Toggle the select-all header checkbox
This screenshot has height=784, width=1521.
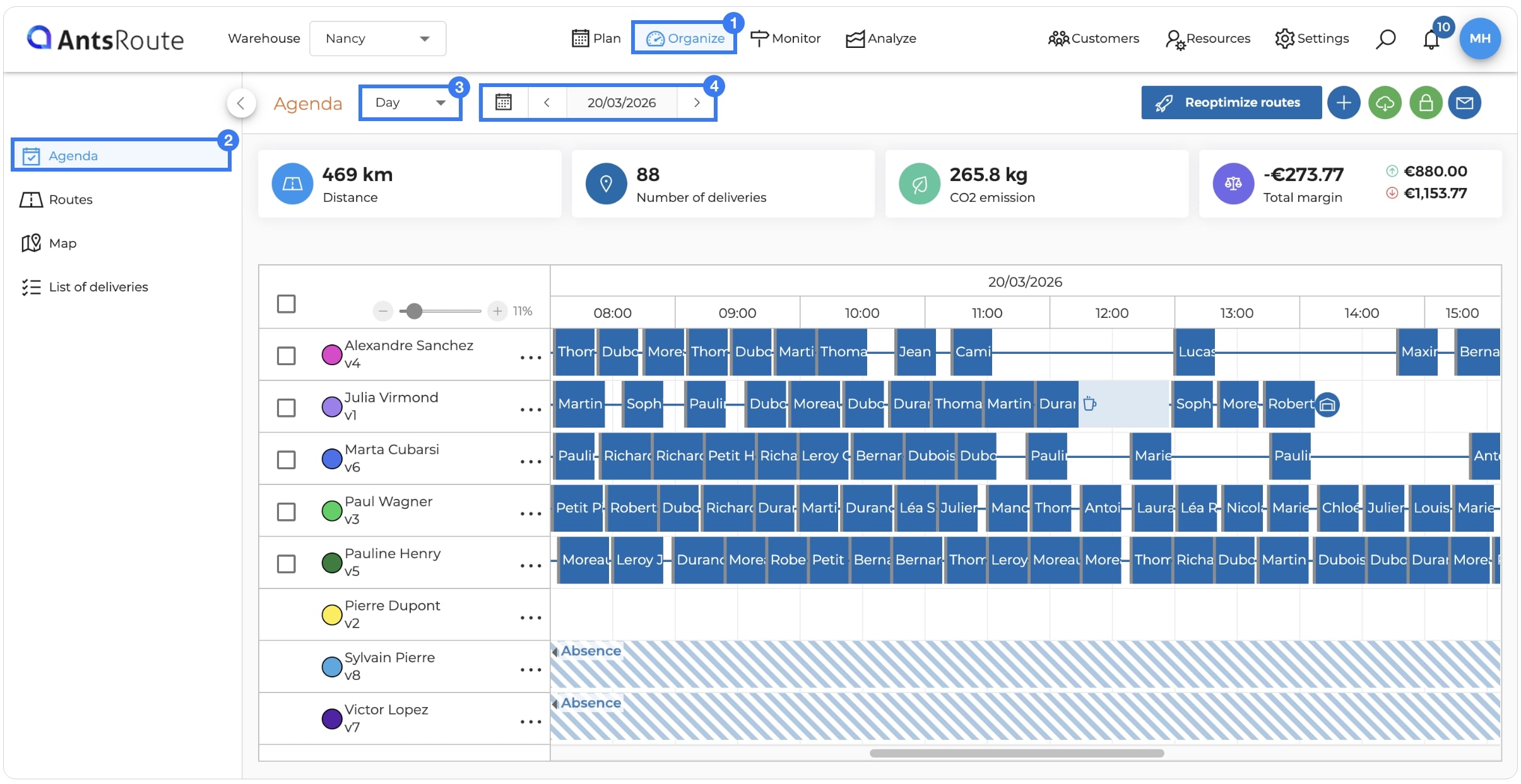[286, 304]
